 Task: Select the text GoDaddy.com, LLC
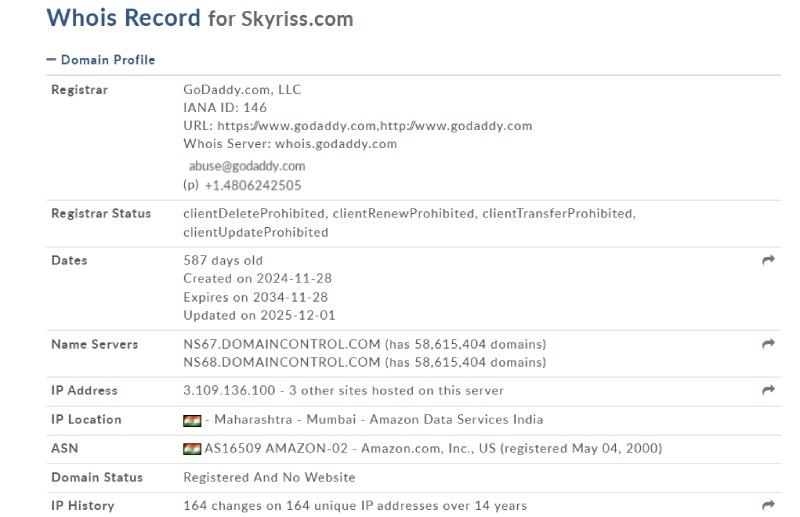242,90
